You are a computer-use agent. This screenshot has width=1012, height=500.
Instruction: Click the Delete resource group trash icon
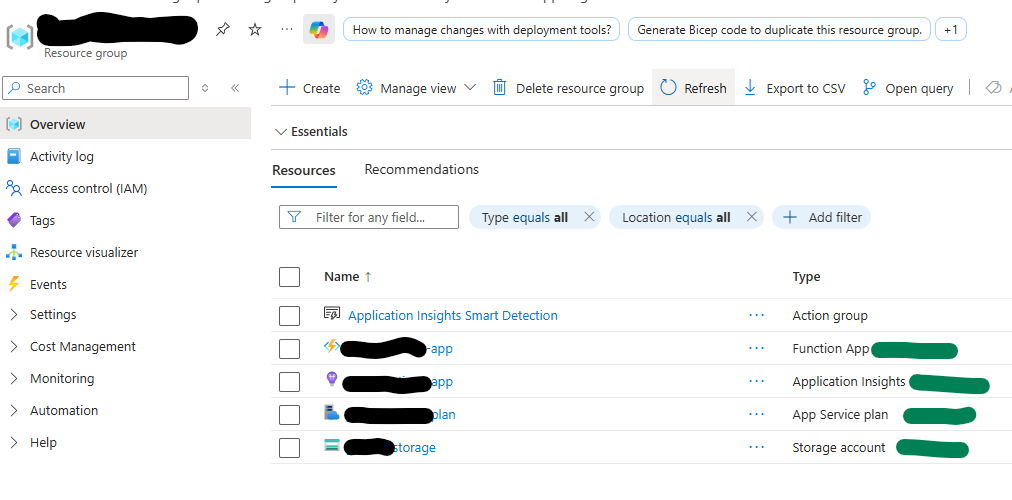(x=500, y=88)
